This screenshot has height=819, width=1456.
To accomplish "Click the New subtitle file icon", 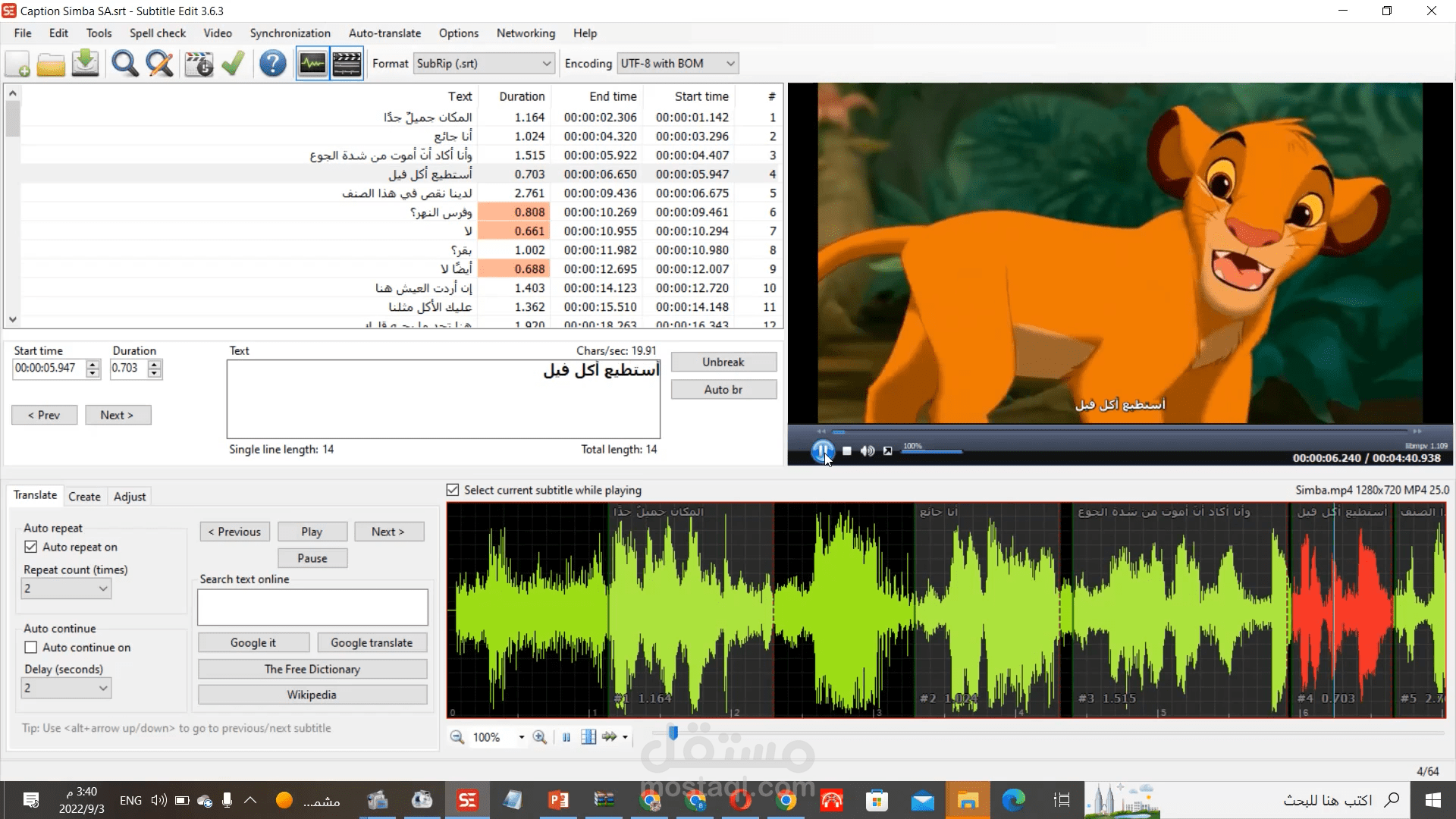I will click(18, 64).
